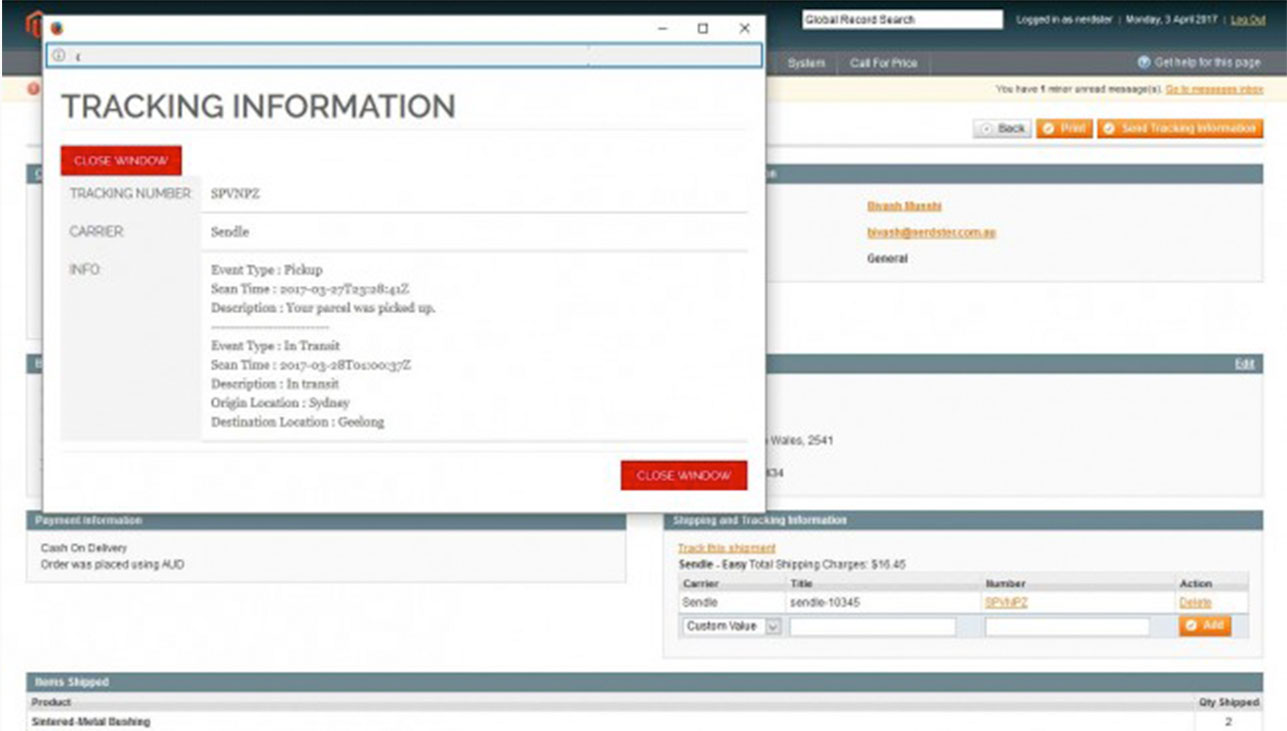Click the SPVNPZ tracking number link
1287x731 pixels.
pyautogui.click(x=1006, y=603)
